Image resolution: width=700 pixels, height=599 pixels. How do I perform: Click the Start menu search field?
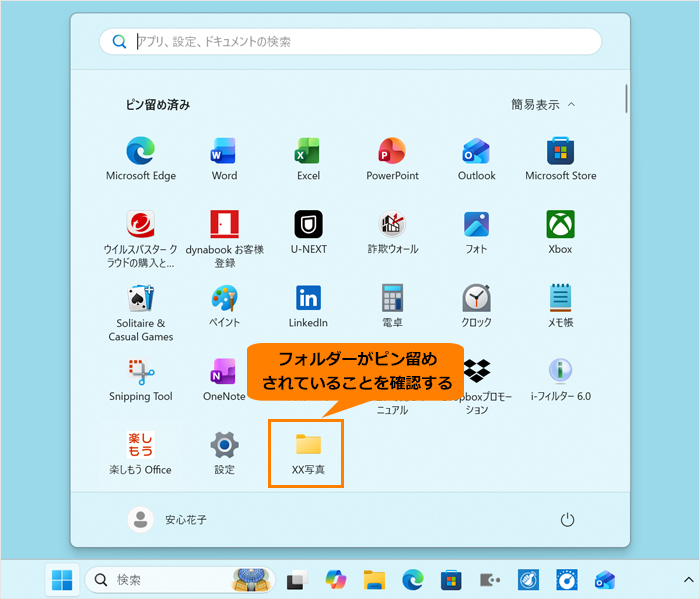[350, 42]
